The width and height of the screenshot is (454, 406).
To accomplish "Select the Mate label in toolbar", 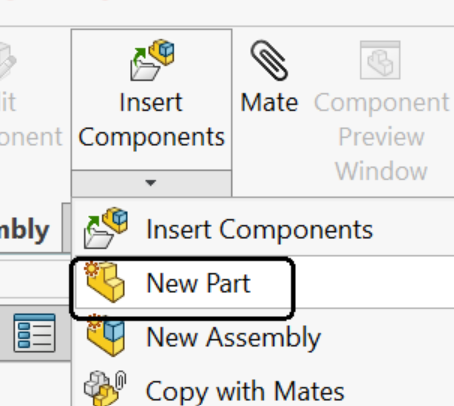I will pyautogui.click(x=269, y=102).
